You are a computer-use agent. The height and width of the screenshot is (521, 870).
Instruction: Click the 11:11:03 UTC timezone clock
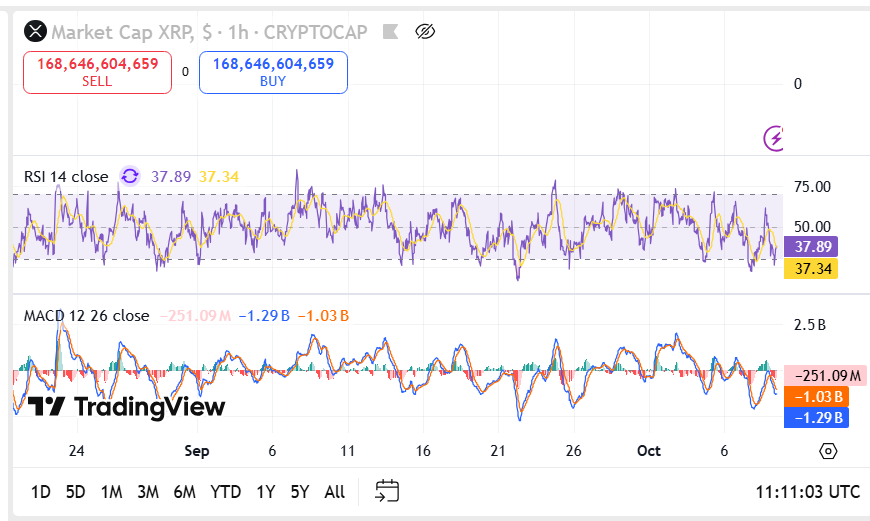point(807,492)
